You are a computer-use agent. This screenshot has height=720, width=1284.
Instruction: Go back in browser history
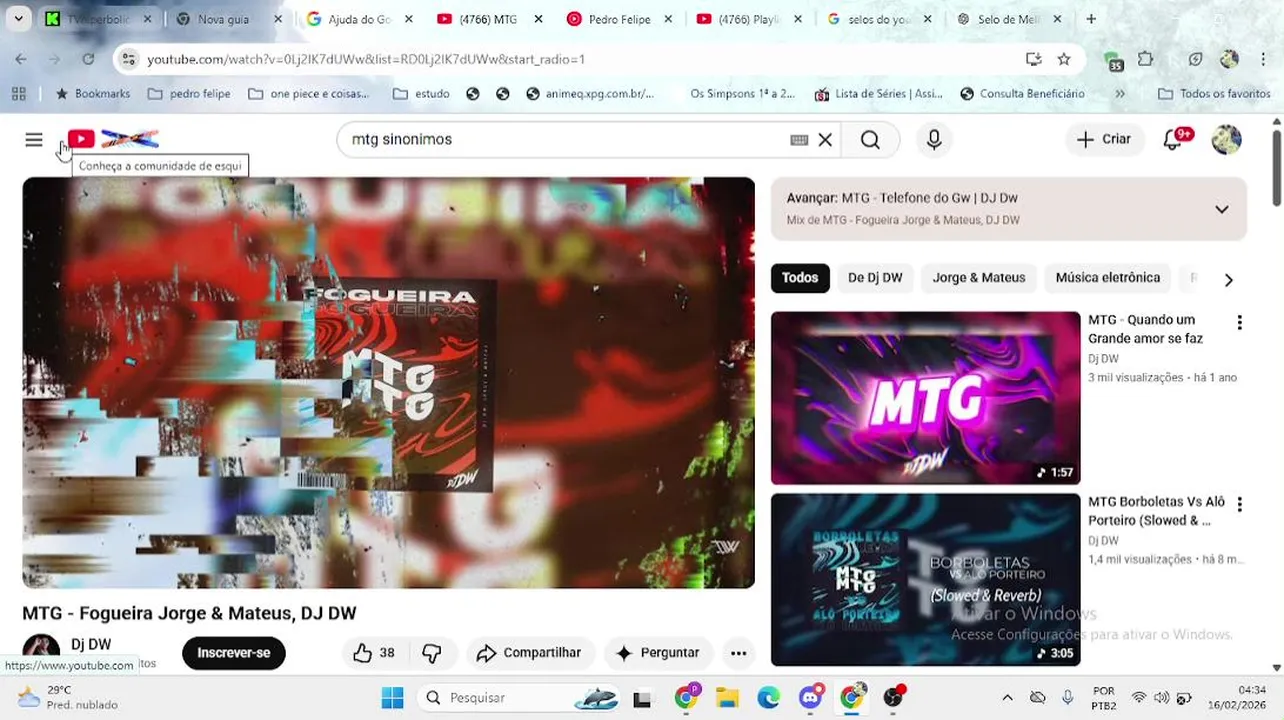tap(21, 59)
